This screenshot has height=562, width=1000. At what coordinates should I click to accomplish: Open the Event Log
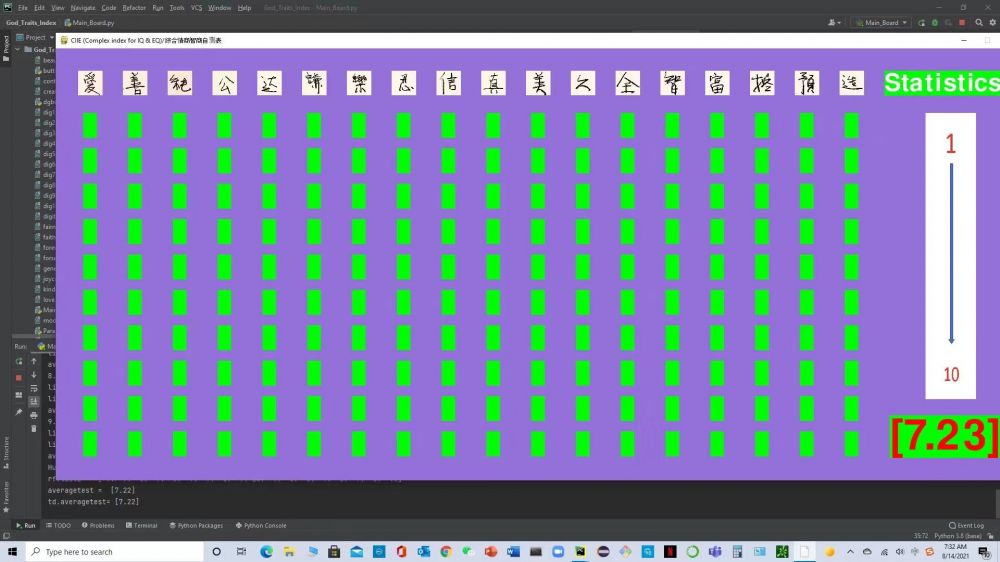tap(966, 525)
